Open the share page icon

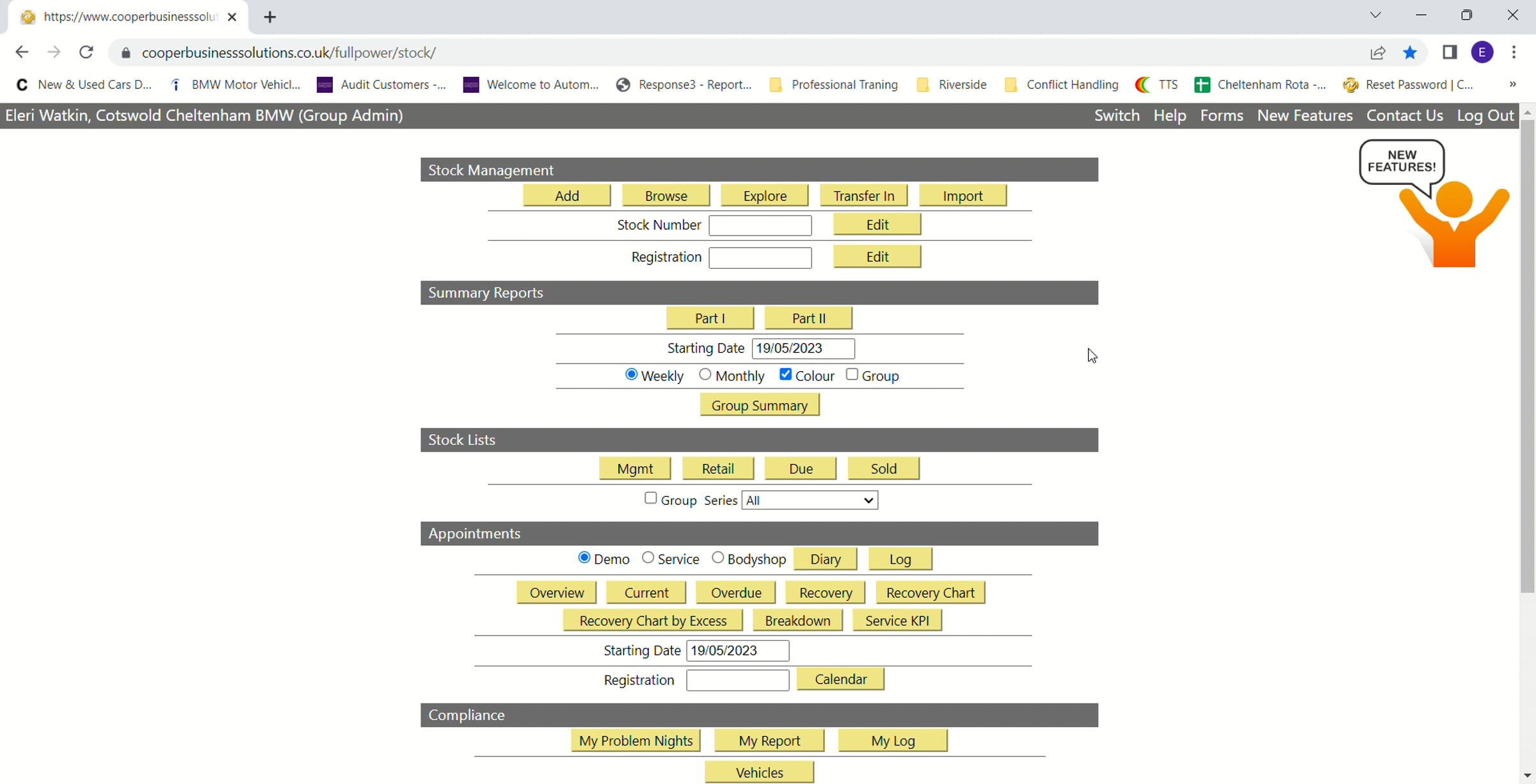tap(1378, 52)
